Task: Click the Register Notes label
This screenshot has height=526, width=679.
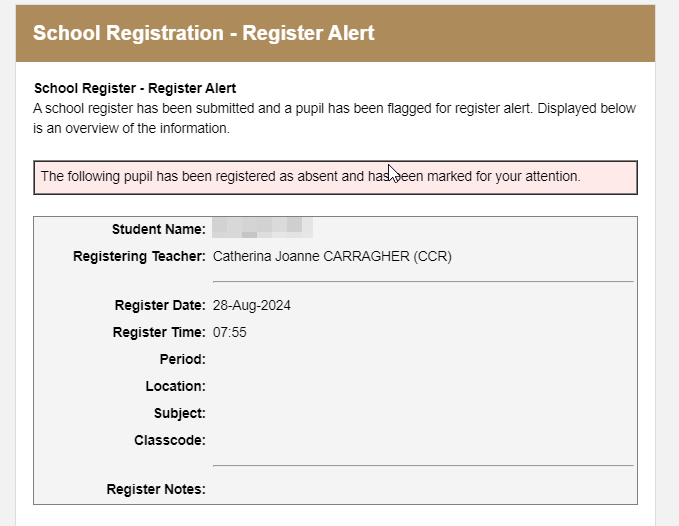Action: tap(155, 489)
